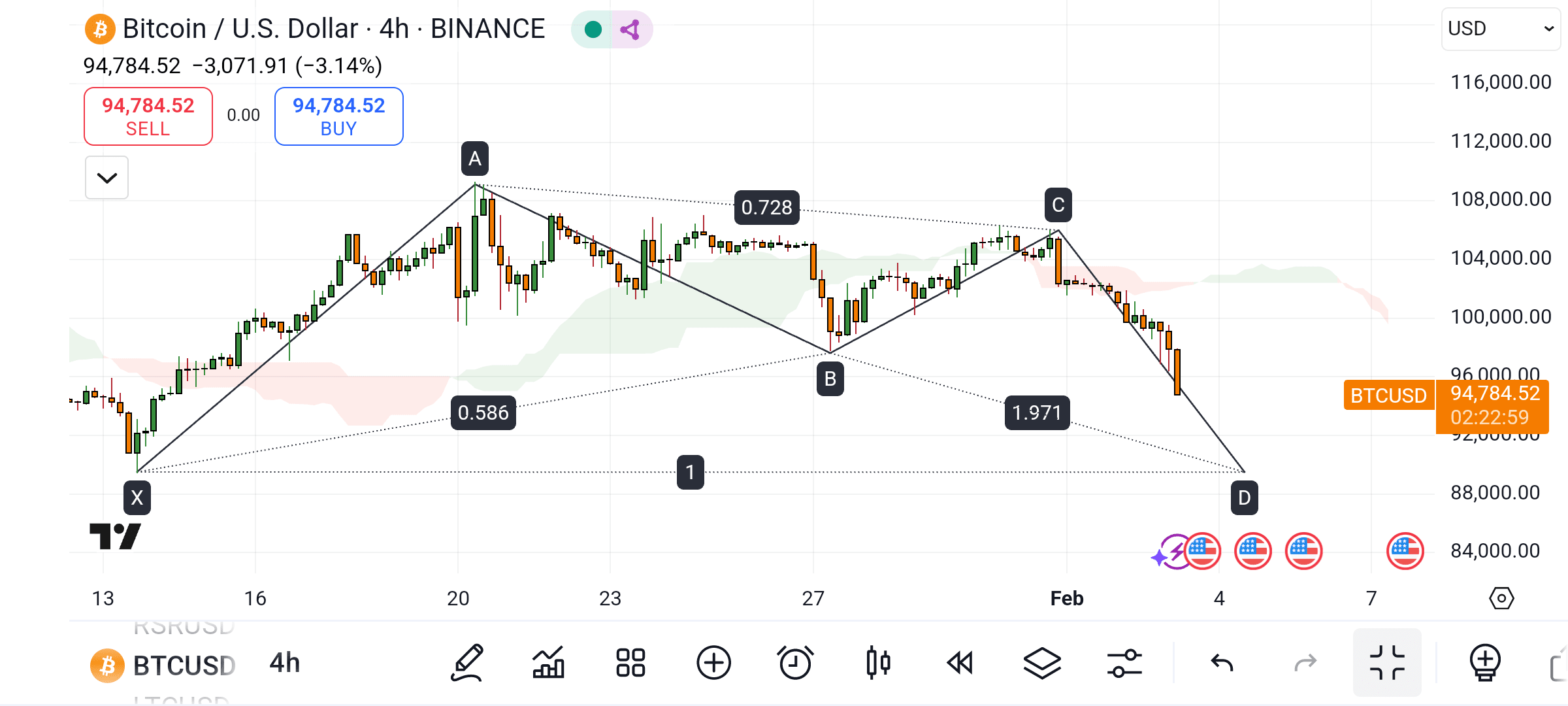Share the chart with the paper-plane icon
The width and height of the screenshot is (1568, 706).
click(629, 29)
